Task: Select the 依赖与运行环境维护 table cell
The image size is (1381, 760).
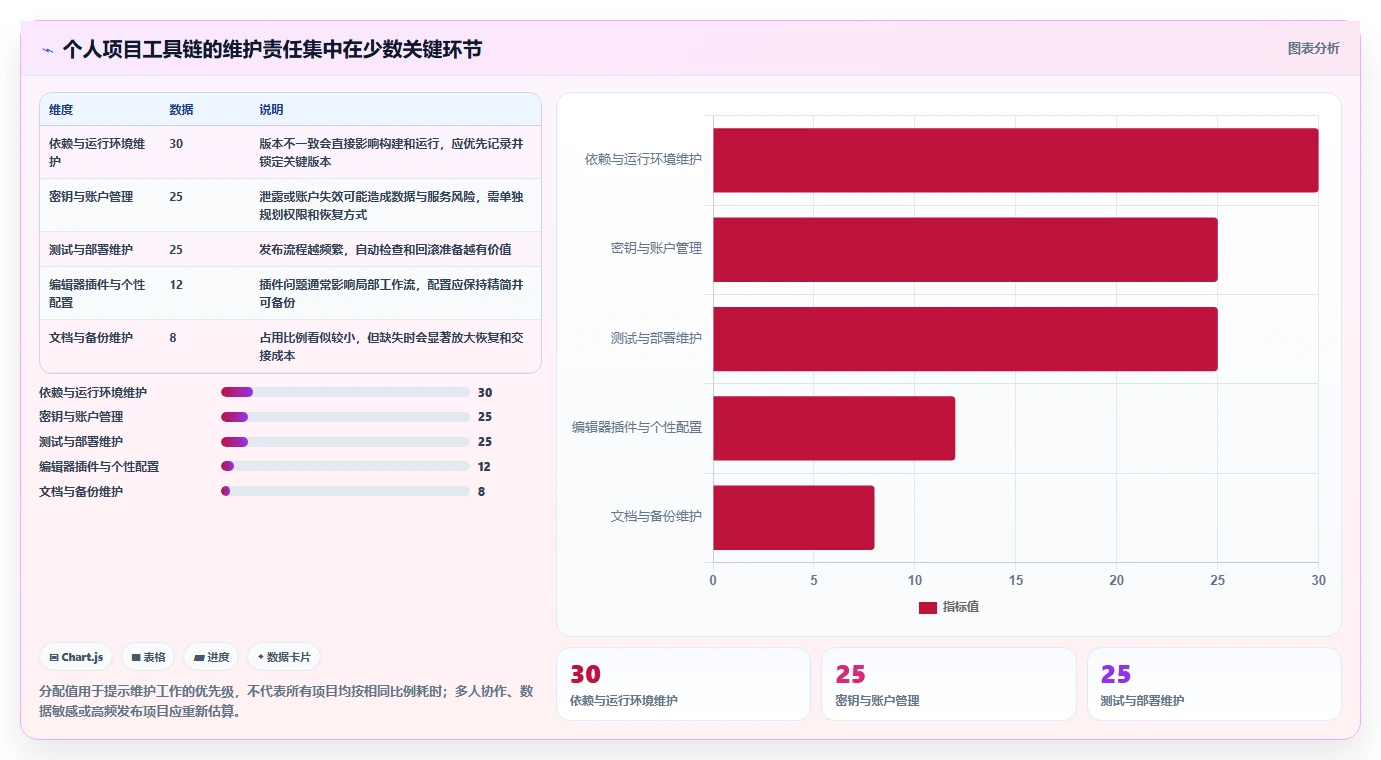Action: [x=98, y=152]
